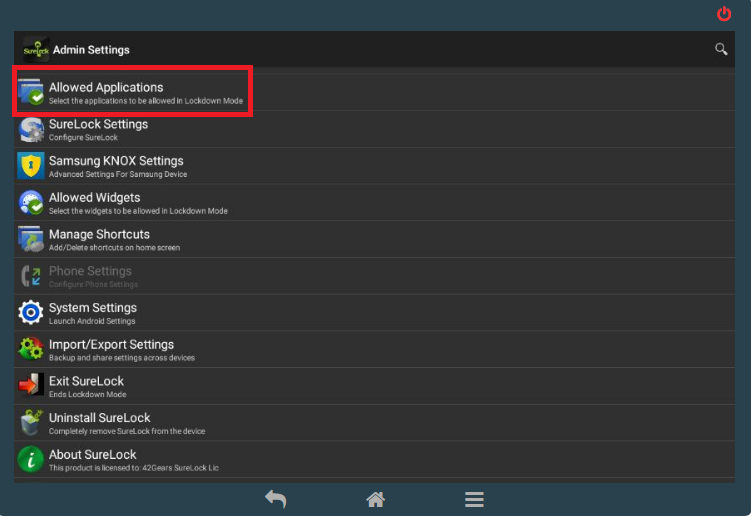Click 'Backup and share settings across devices'
The width and height of the screenshot is (752, 517).
122,358
